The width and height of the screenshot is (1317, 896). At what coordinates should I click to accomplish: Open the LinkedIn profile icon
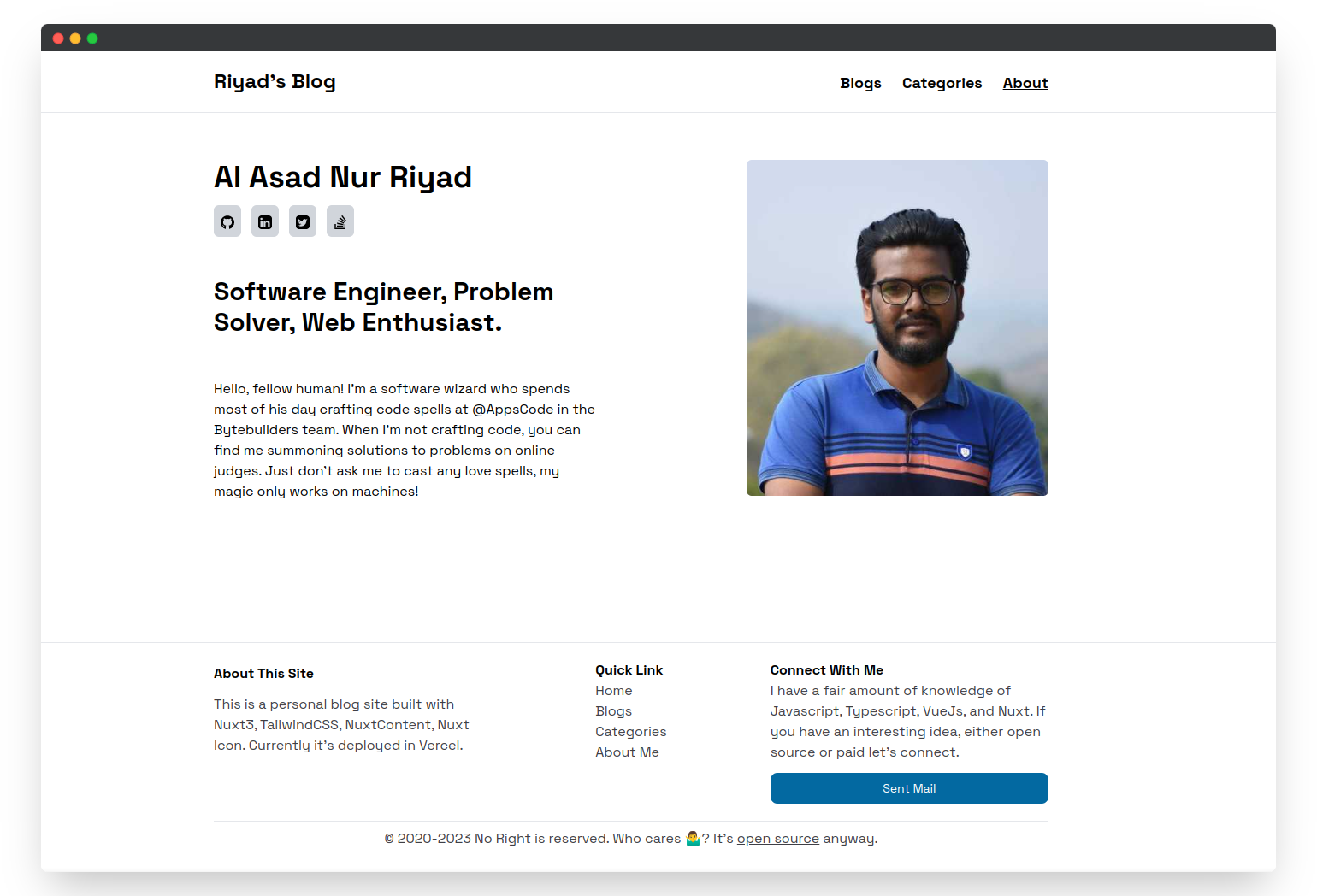pos(265,221)
